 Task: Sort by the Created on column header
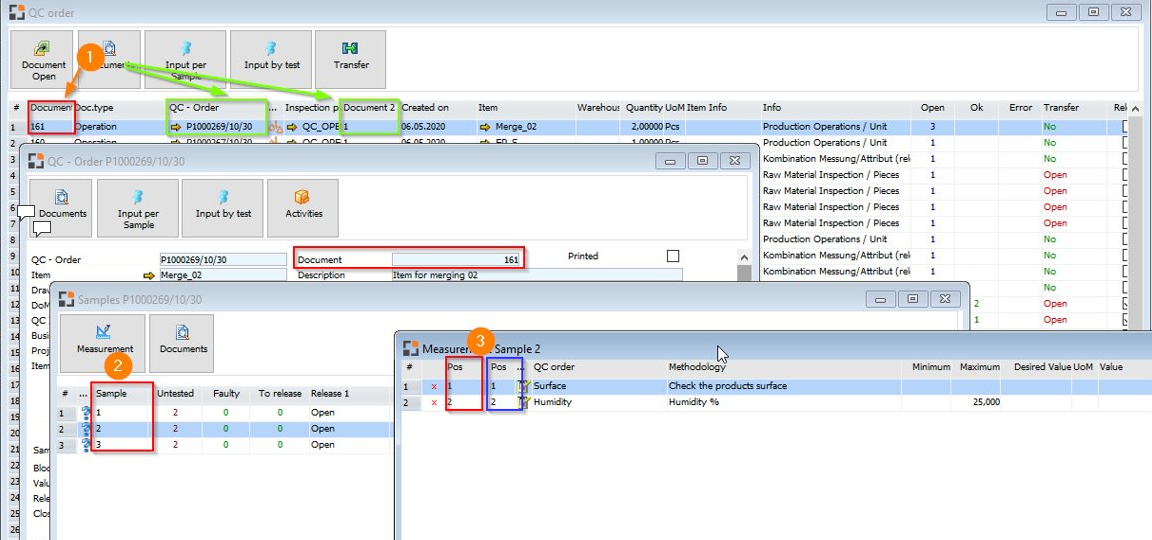click(426, 107)
